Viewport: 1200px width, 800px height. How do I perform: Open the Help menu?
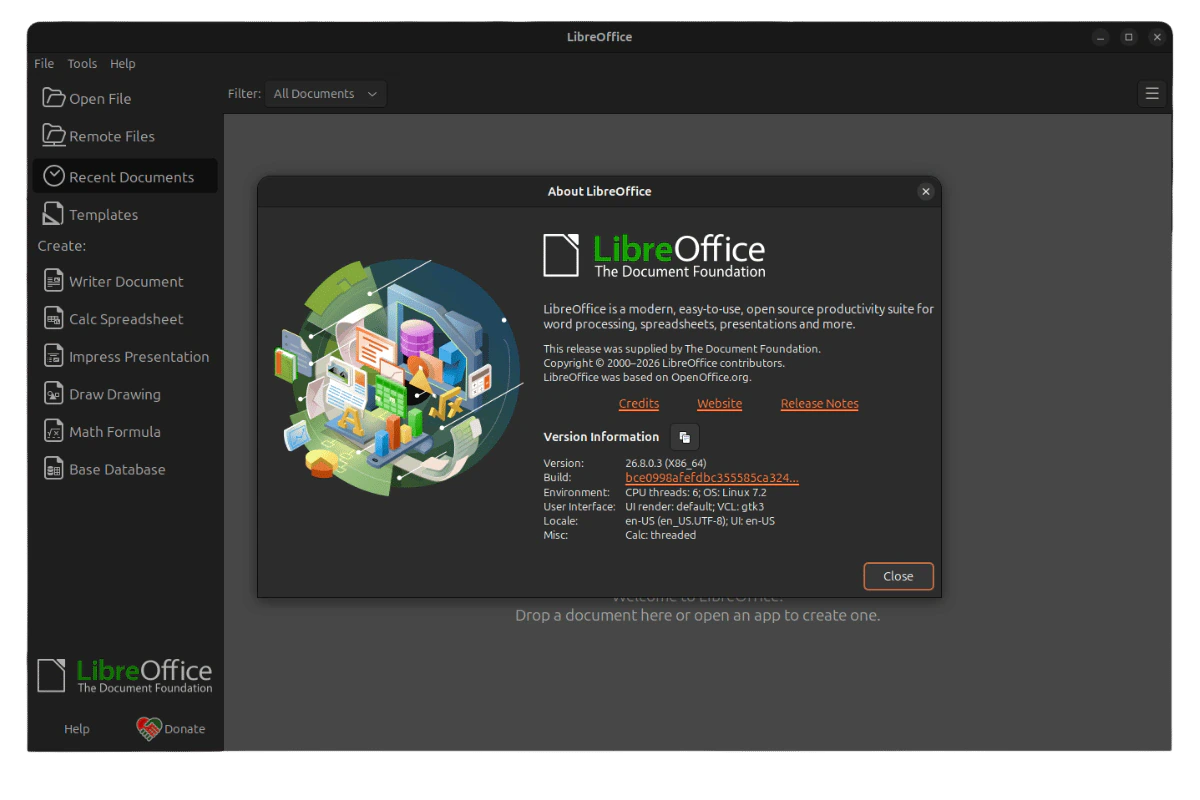pos(123,63)
